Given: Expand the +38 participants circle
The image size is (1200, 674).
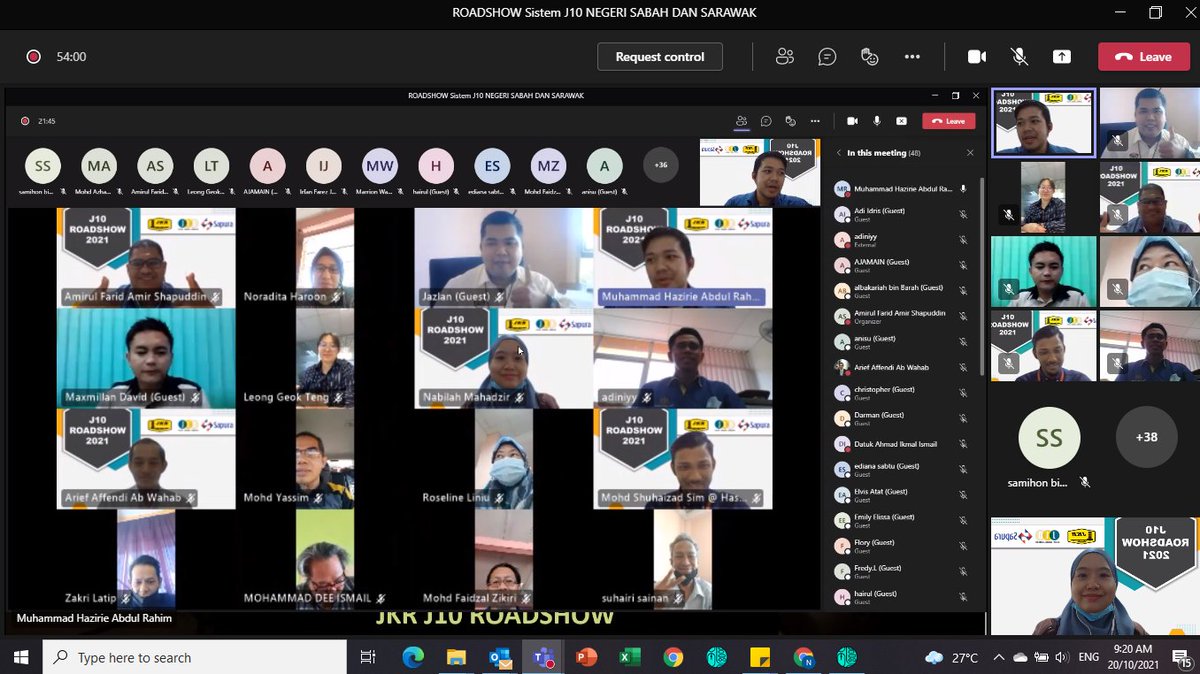Looking at the screenshot, I should [x=1146, y=437].
